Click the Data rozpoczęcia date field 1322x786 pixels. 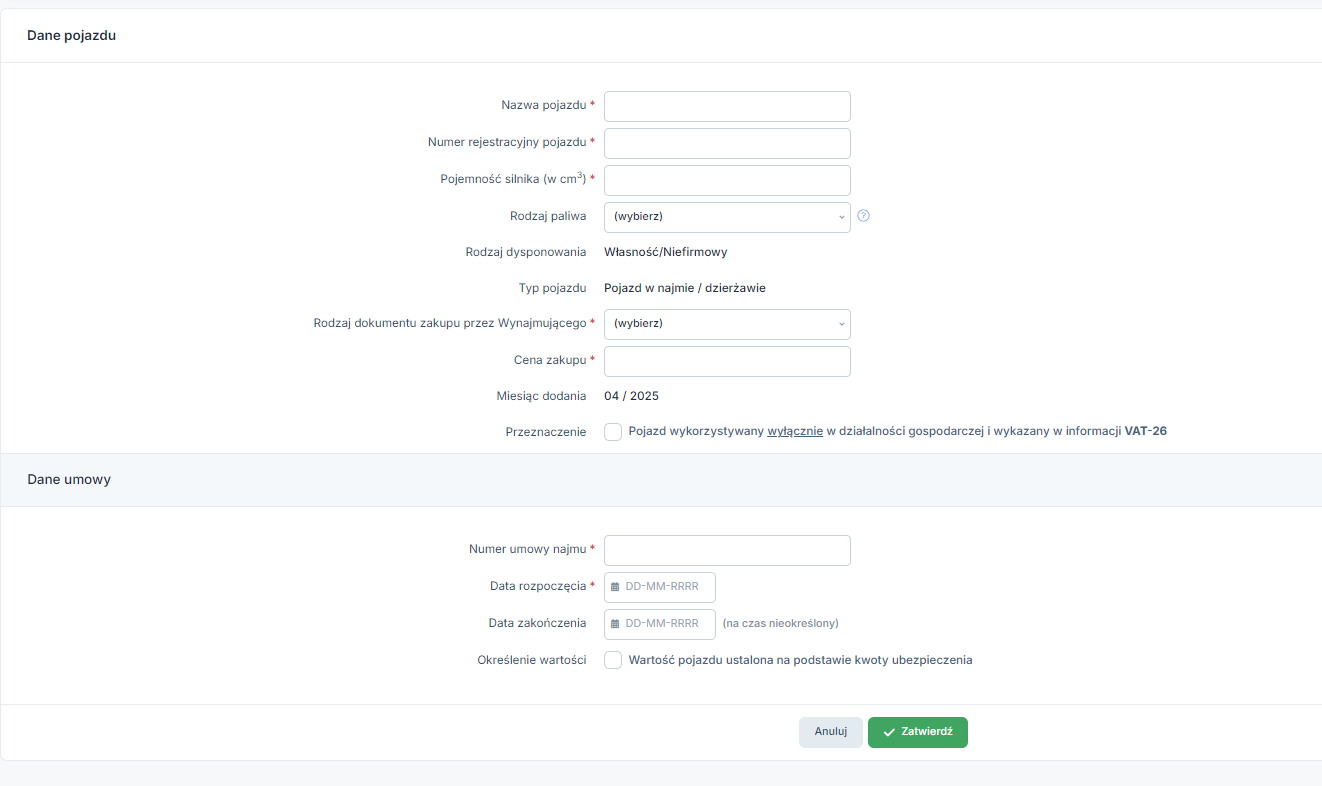click(665, 587)
